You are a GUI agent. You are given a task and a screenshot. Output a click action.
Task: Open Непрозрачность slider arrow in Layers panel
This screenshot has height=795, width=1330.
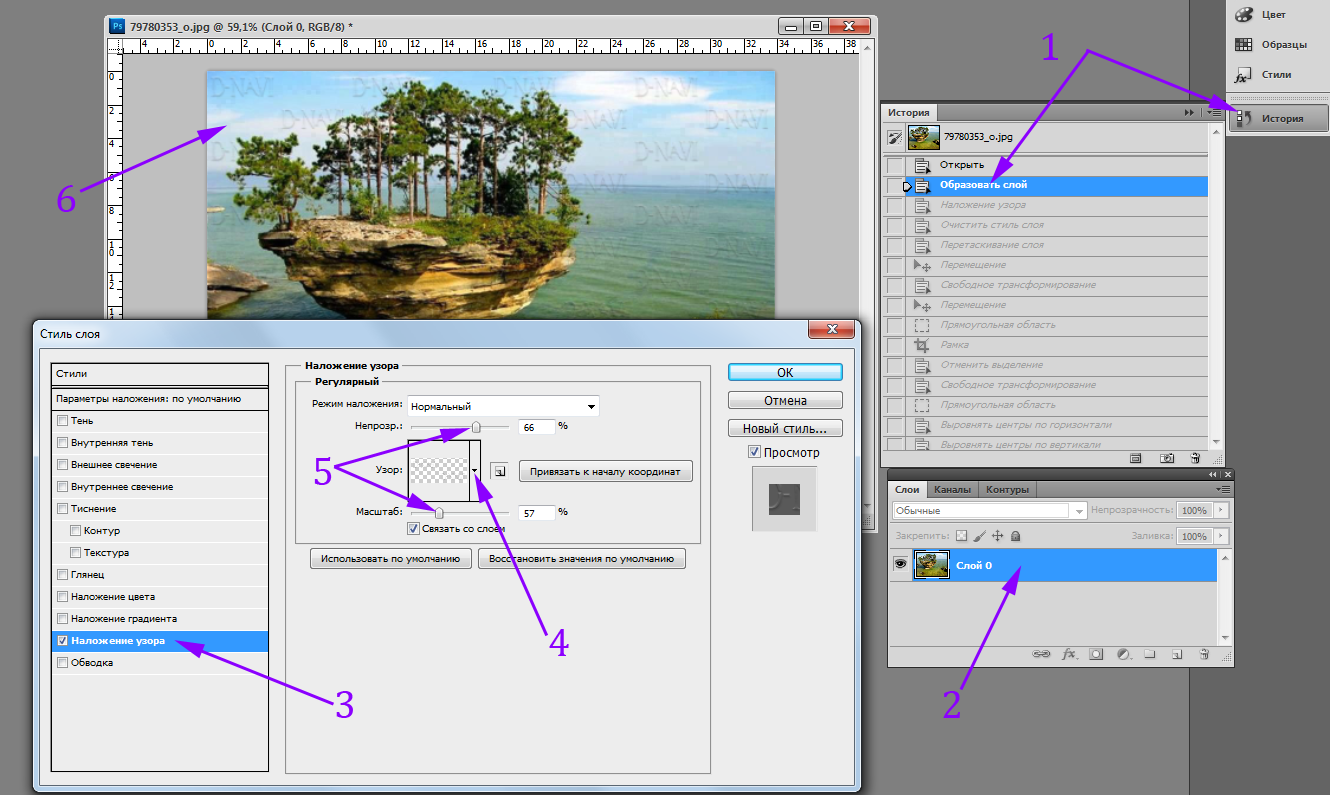(1220, 510)
